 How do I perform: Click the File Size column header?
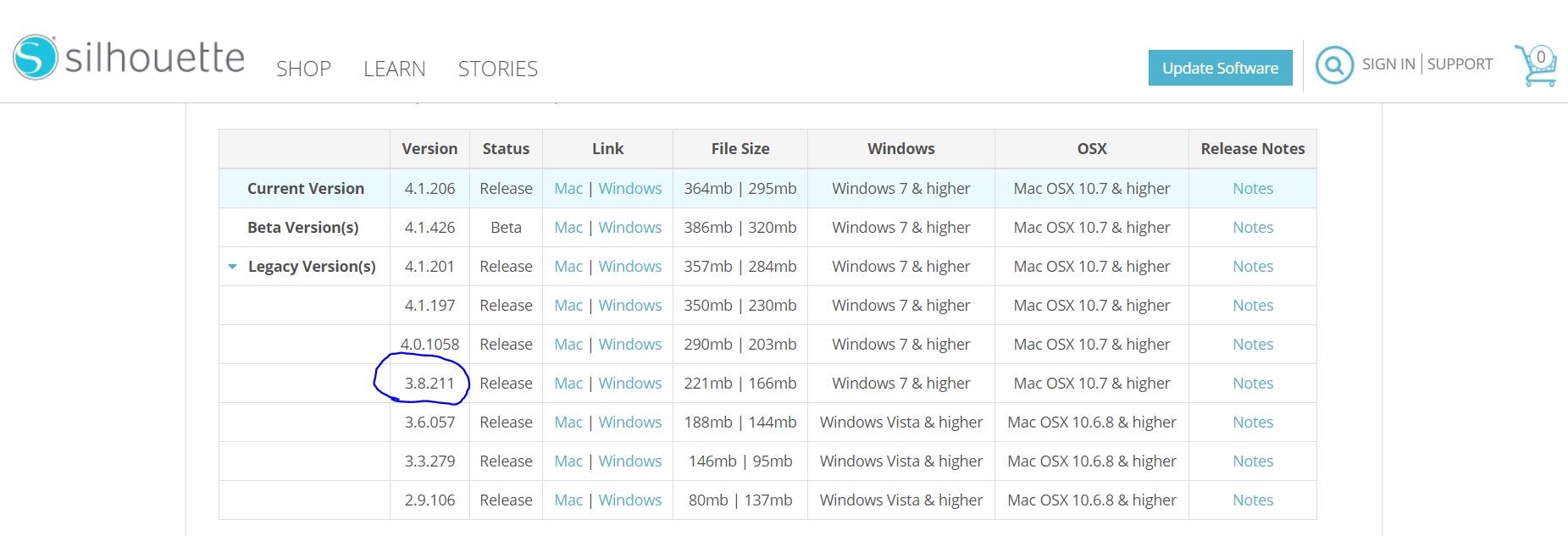740,149
